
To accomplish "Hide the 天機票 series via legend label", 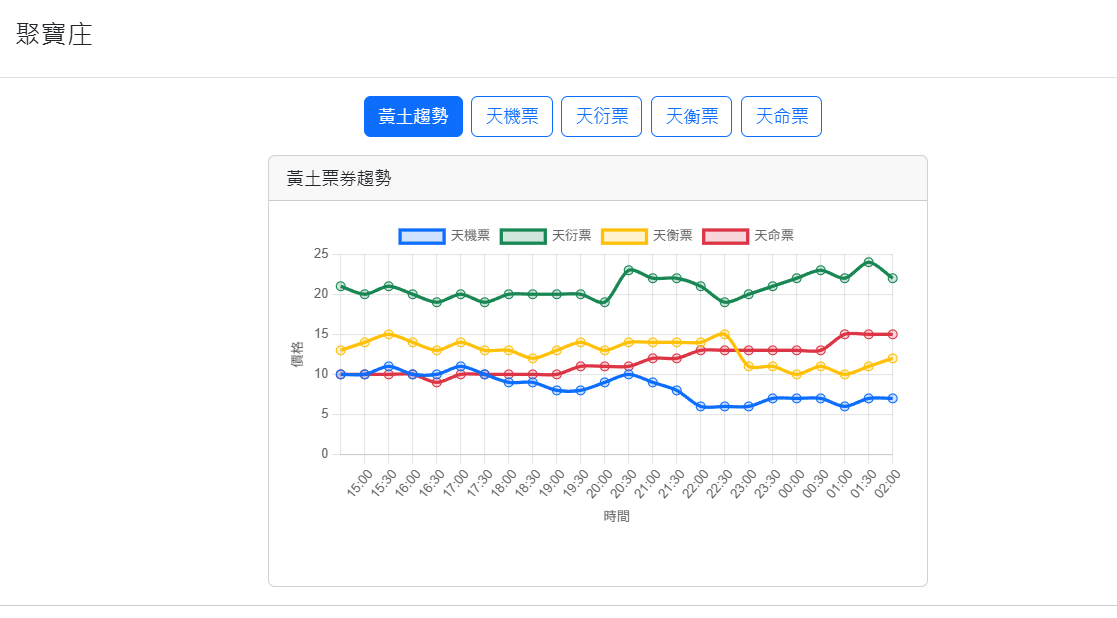I will [x=470, y=236].
